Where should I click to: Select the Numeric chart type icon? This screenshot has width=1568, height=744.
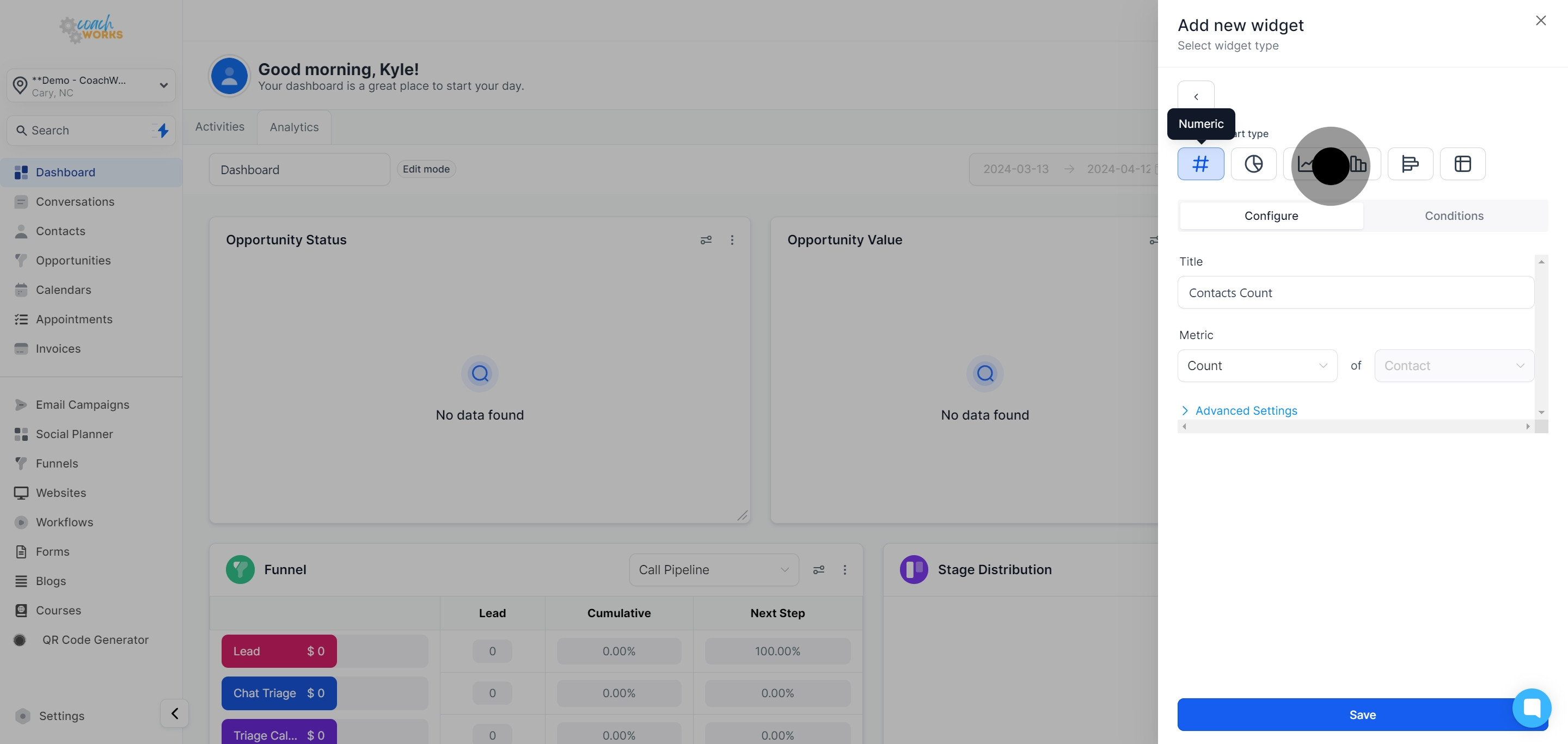click(1200, 164)
